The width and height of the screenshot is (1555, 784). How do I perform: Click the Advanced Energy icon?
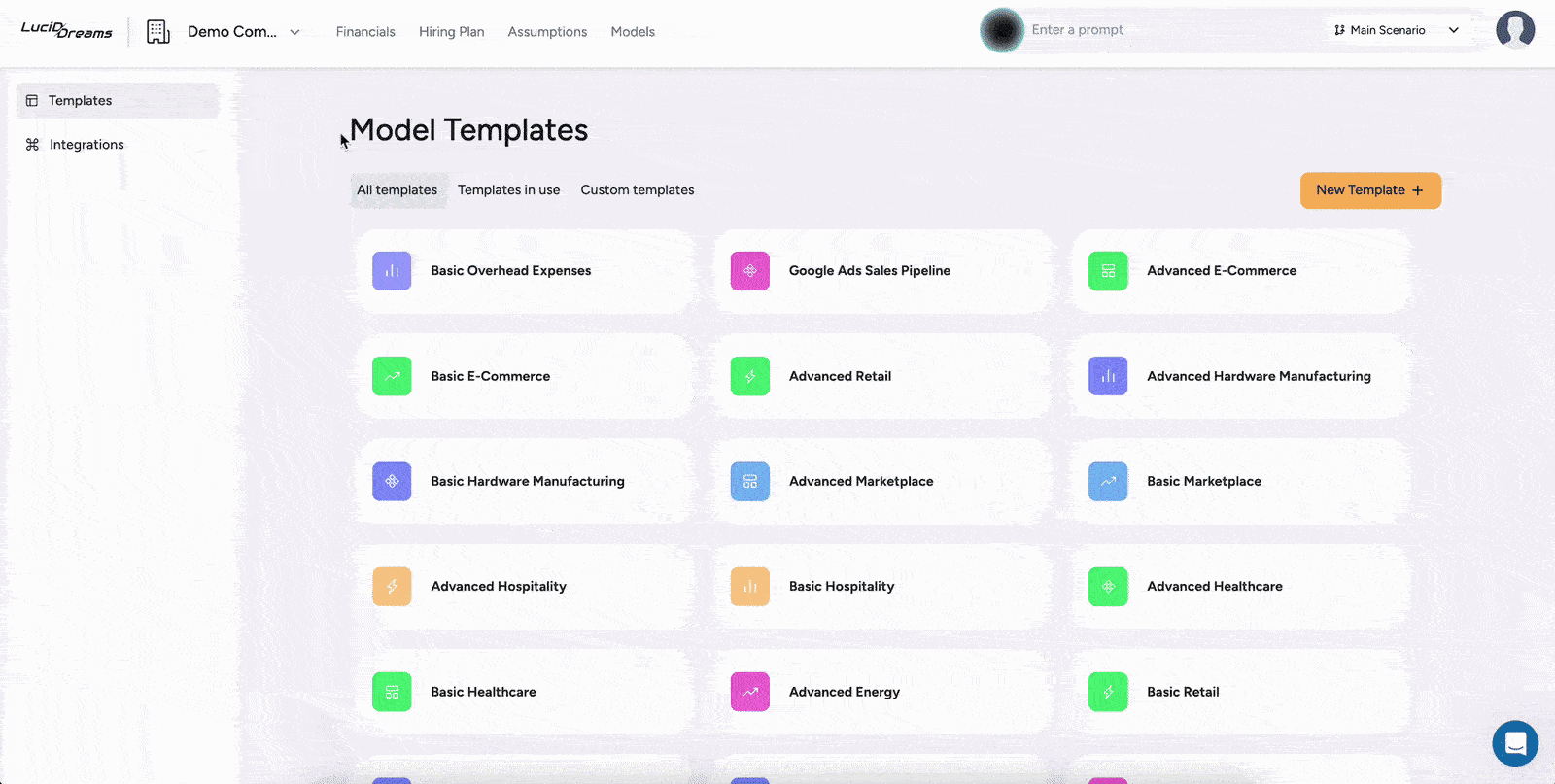[750, 692]
